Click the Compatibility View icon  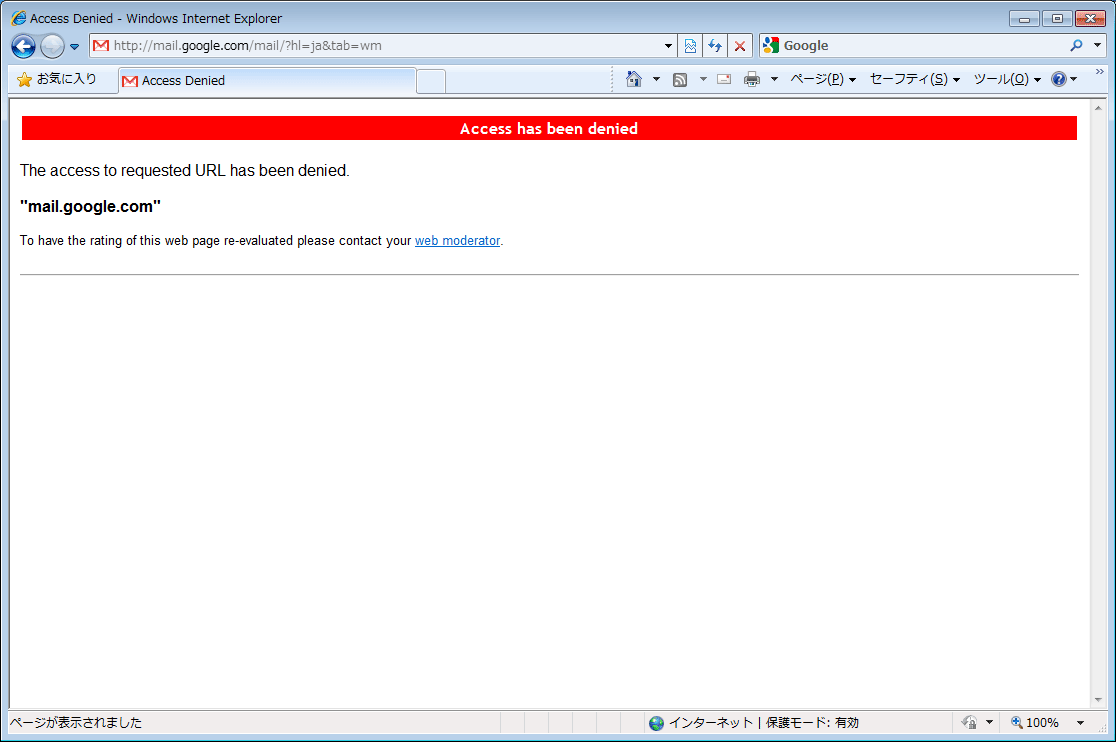point(690,46)
